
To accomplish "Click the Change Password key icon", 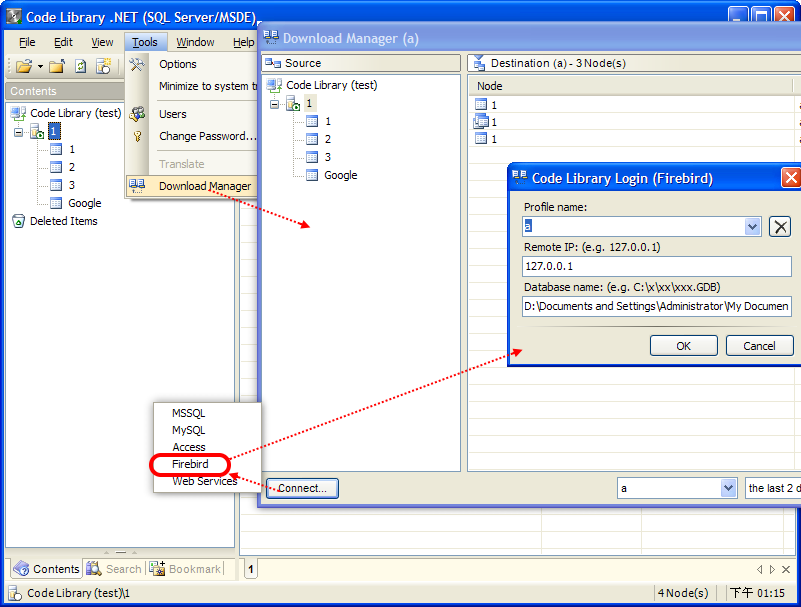I will coord(137,136).
